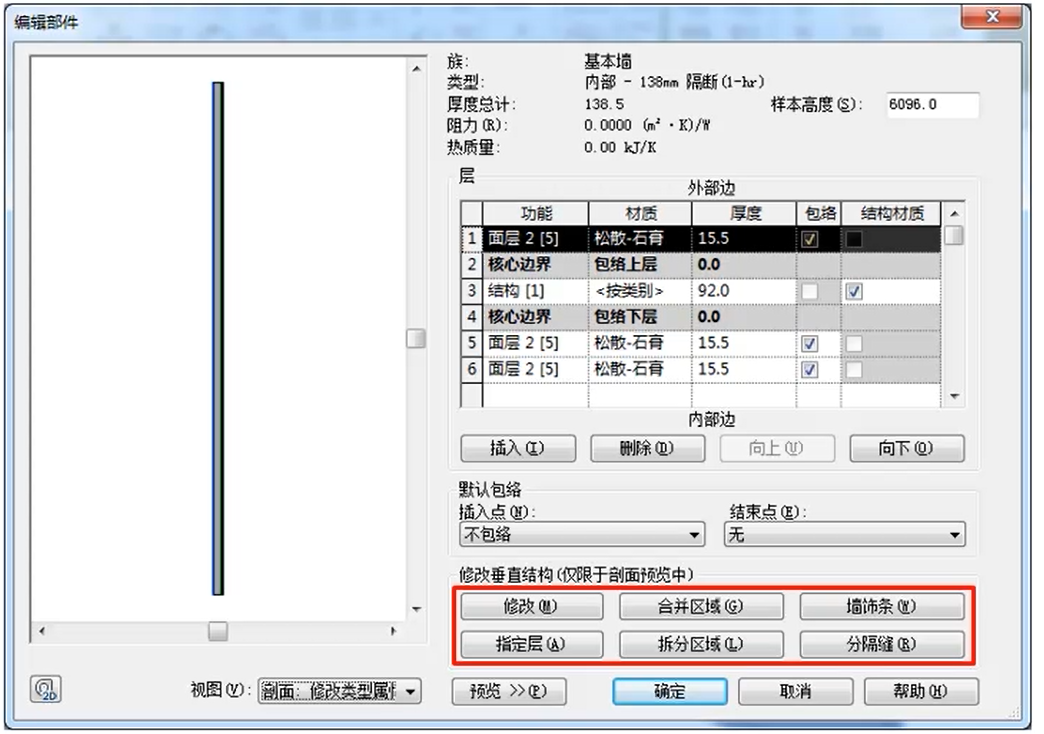Open the 分隔缝 reveals button
Viewport: 1044px width, 734px height.
[x=881, y=644]
